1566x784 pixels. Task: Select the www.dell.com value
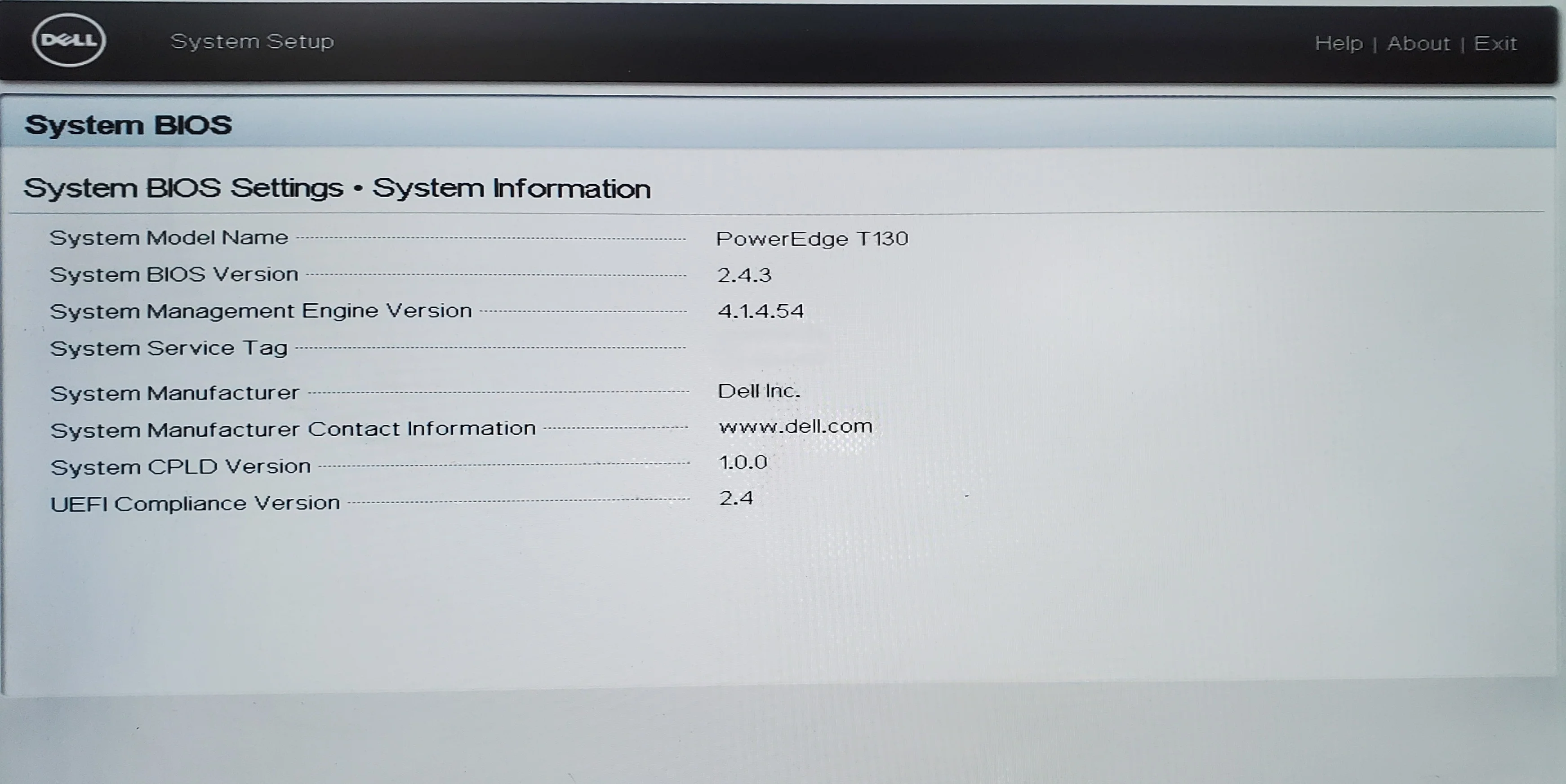(x=795, y=426)
